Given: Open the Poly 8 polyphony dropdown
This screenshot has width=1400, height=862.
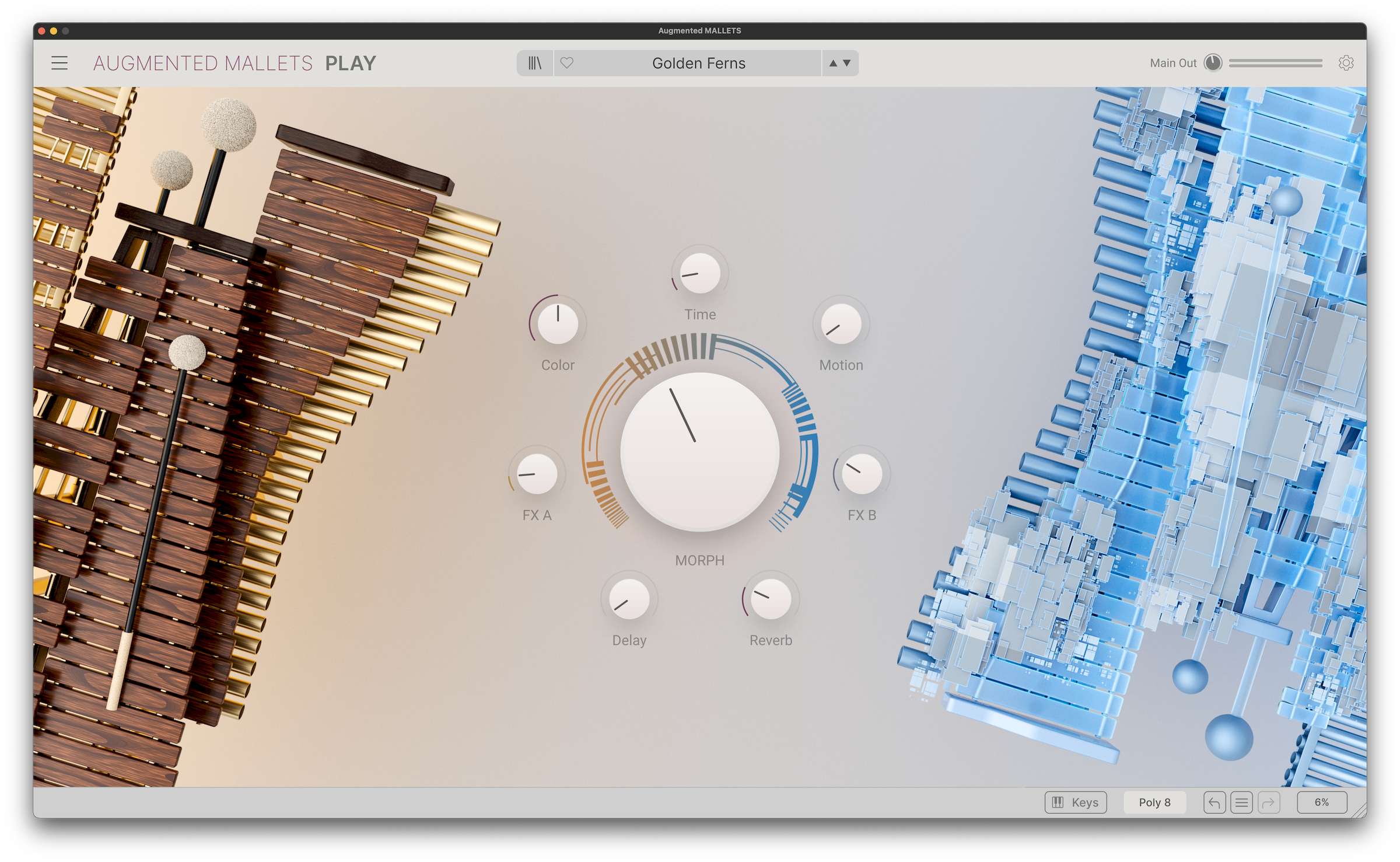Looking at the screenshot, I should (x=1154, y=802).
